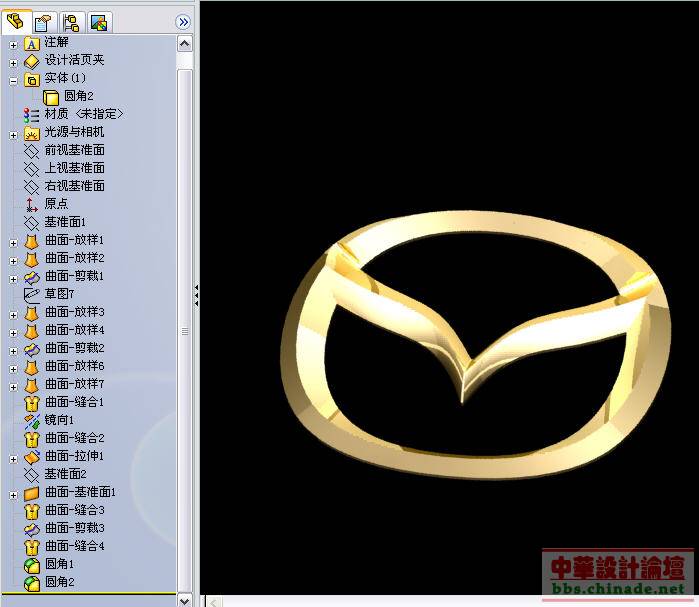Click the 曲面-放样2 loft icon
The height and width of the screenshot is (607, 699).
click(x=32, y=259)
